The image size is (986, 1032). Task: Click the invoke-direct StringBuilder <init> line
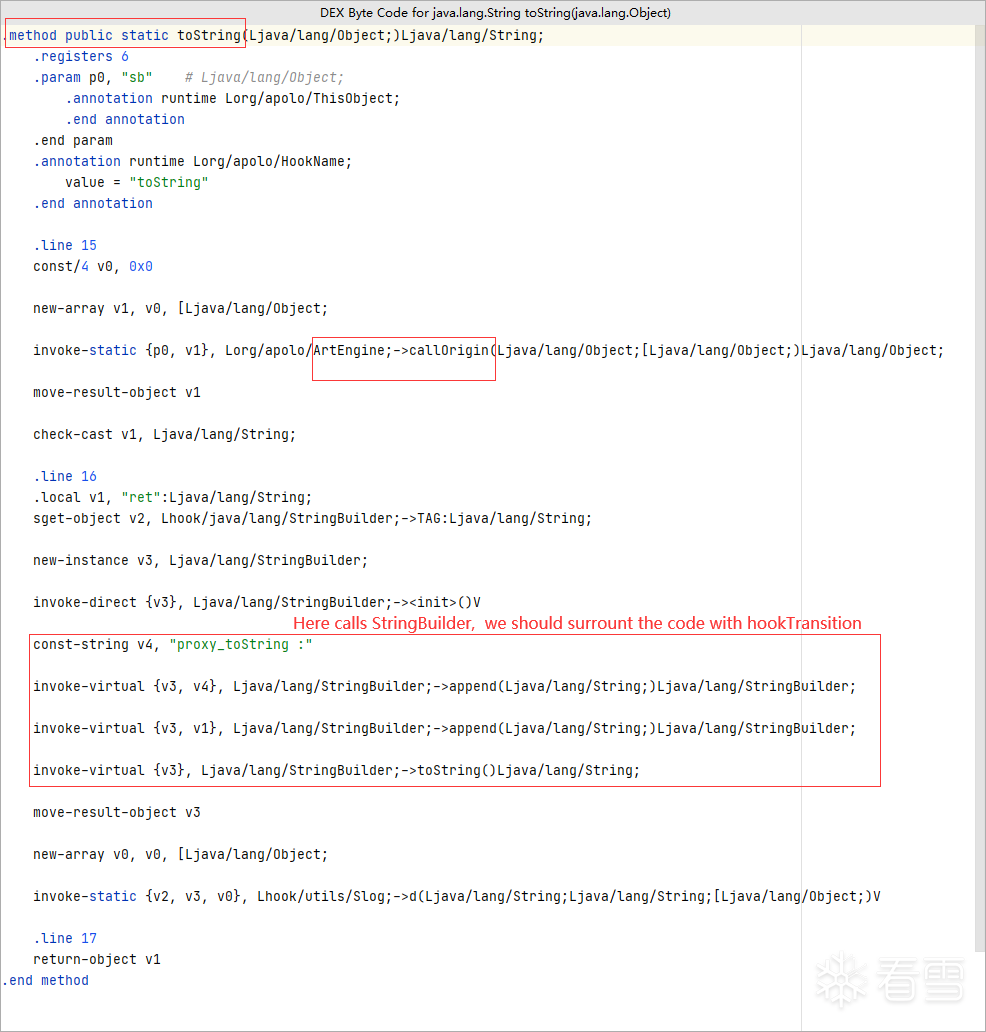(257, 603)
